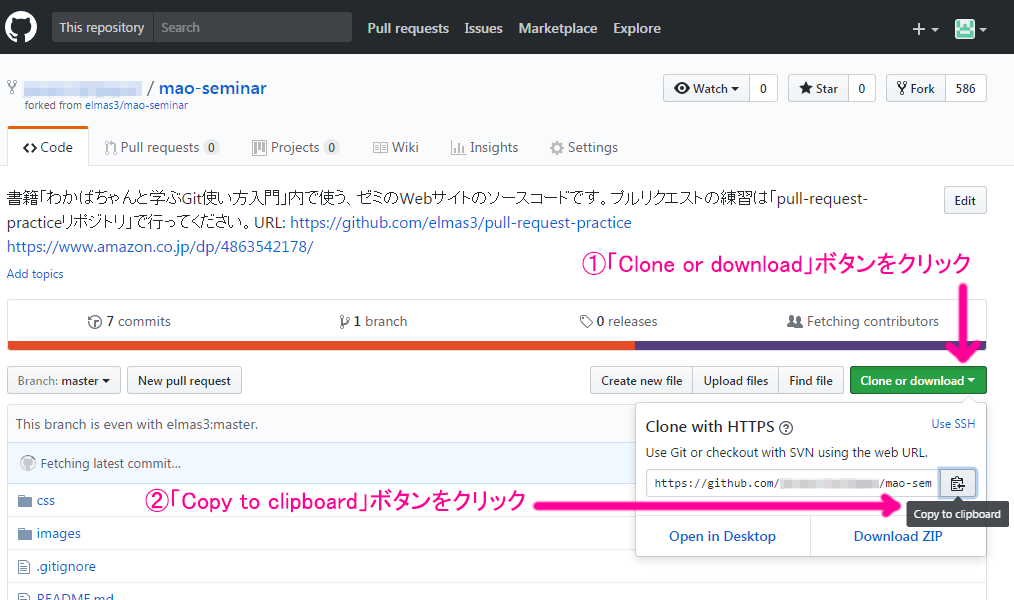Open the 7 commits history
Screen dimensions: 1014x600
coord(129,321)
